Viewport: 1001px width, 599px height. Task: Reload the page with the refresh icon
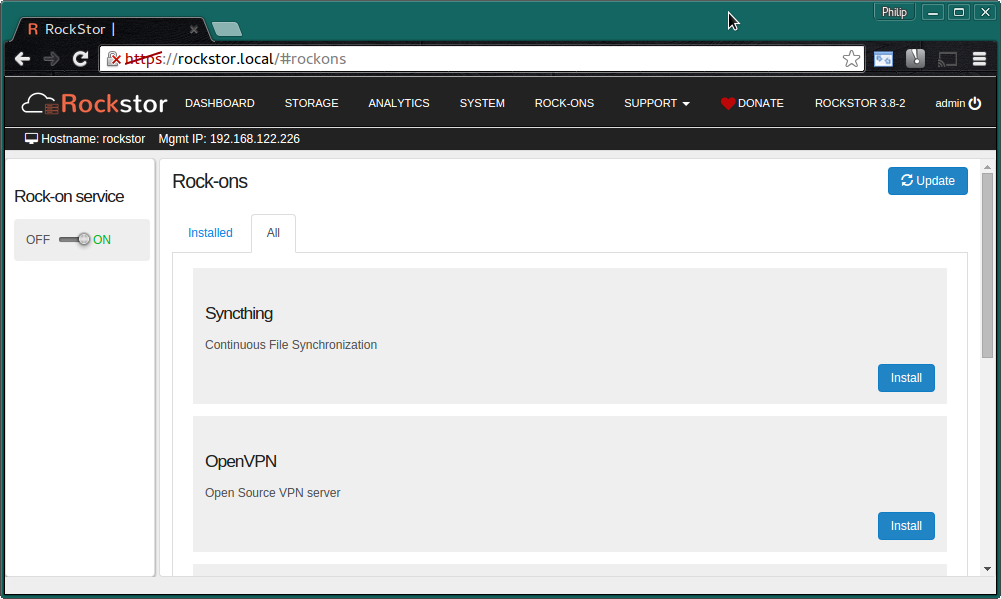coord(80,59)
